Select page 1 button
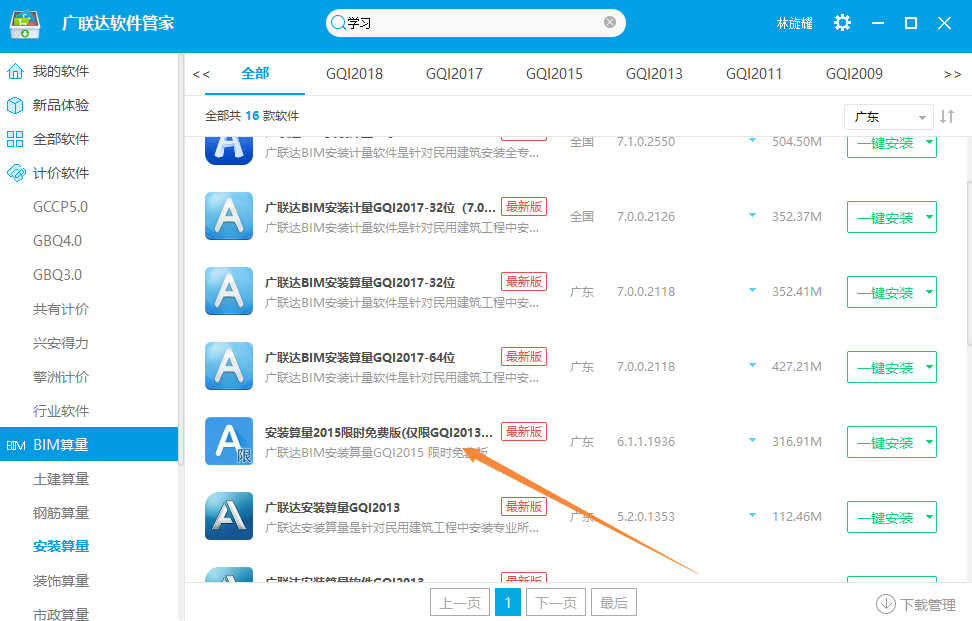972x621 pixels. pos(508,602)
